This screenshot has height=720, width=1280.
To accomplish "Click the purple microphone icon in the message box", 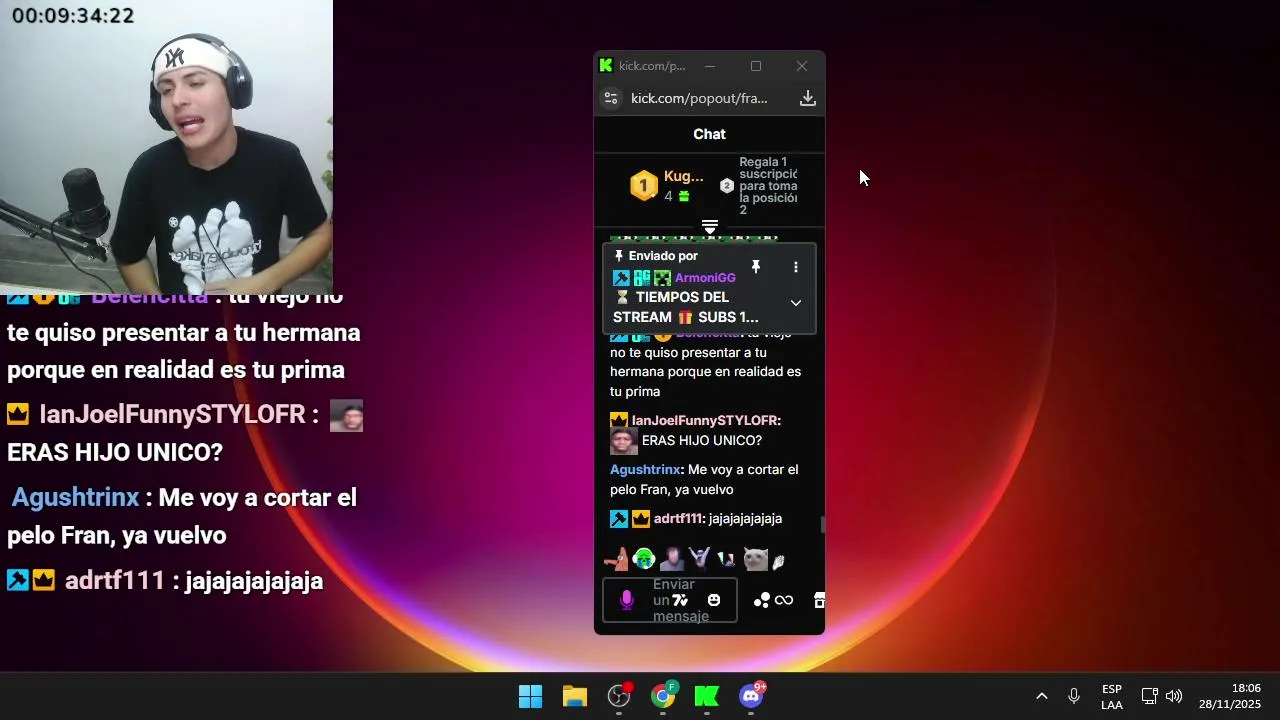I will tap(627, 600).
